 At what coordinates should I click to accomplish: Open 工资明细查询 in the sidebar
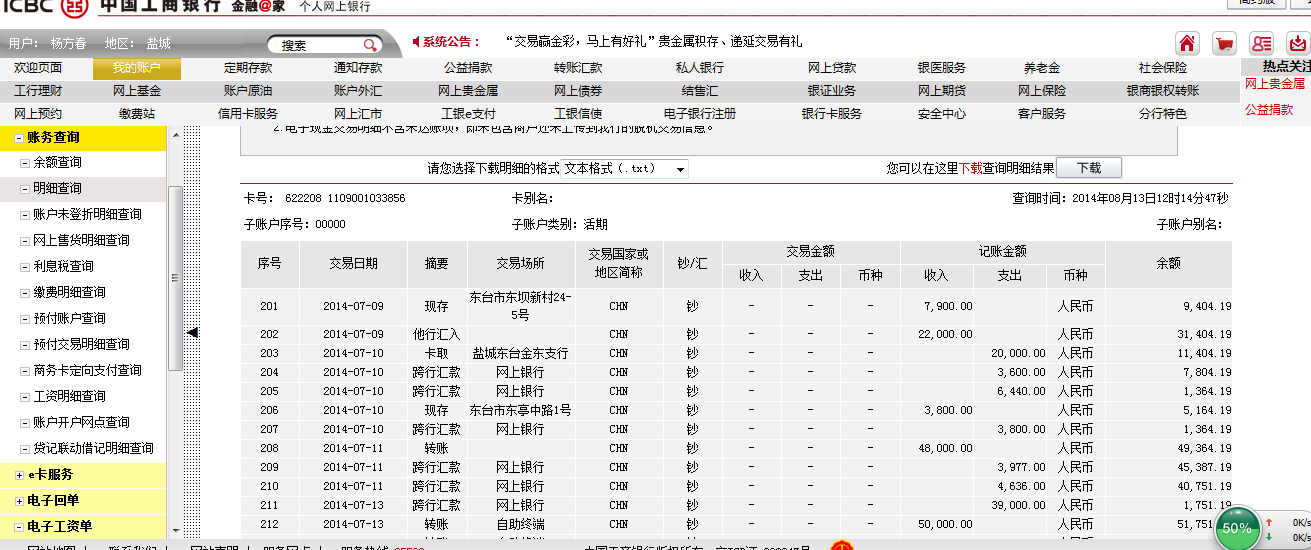point(70,396)
